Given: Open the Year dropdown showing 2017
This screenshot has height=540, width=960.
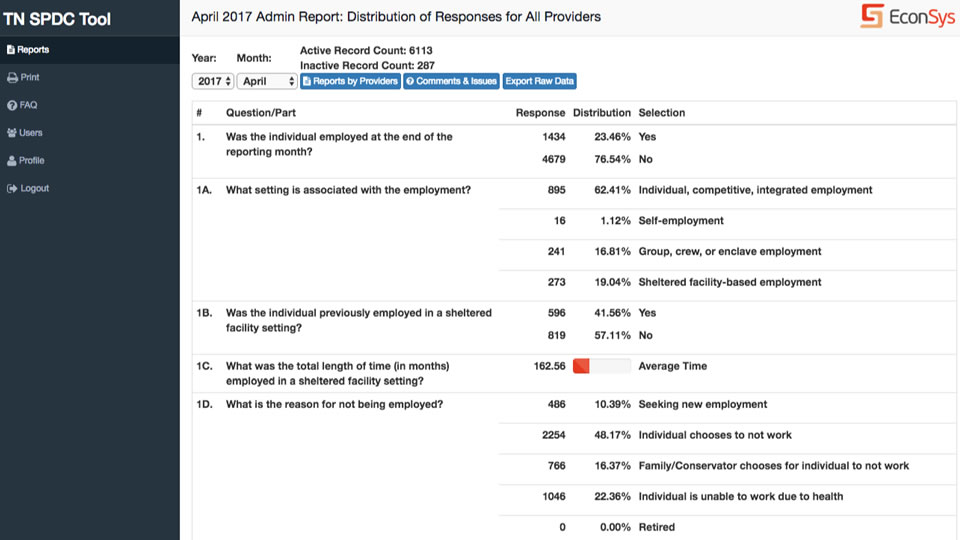Looking at the screenshot, I should [212, 81].
